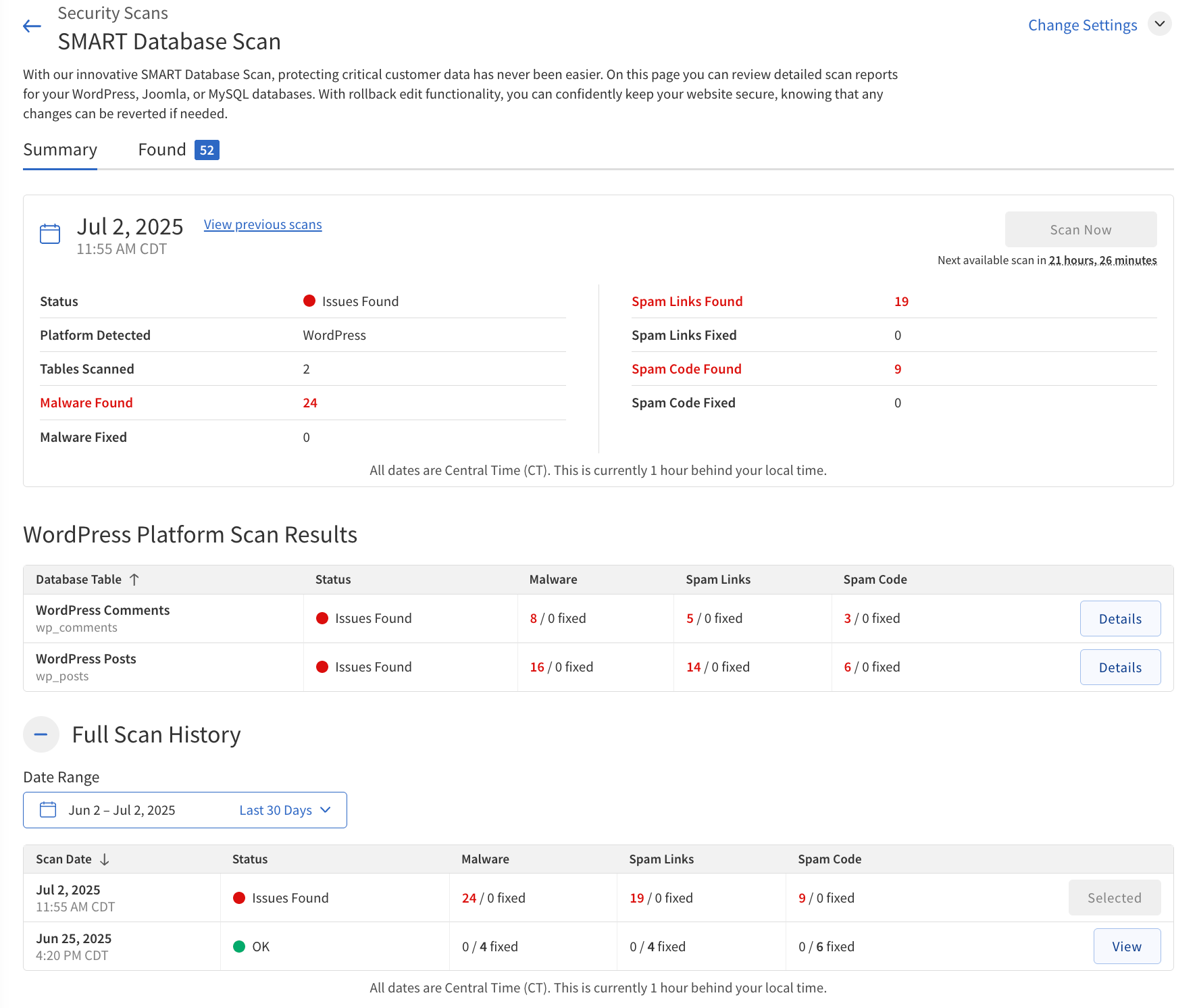The image size is (1197, 1008).
Task: Click 0 / 6 fixed in Jun 25 row
Action: (x=826, y=947)
